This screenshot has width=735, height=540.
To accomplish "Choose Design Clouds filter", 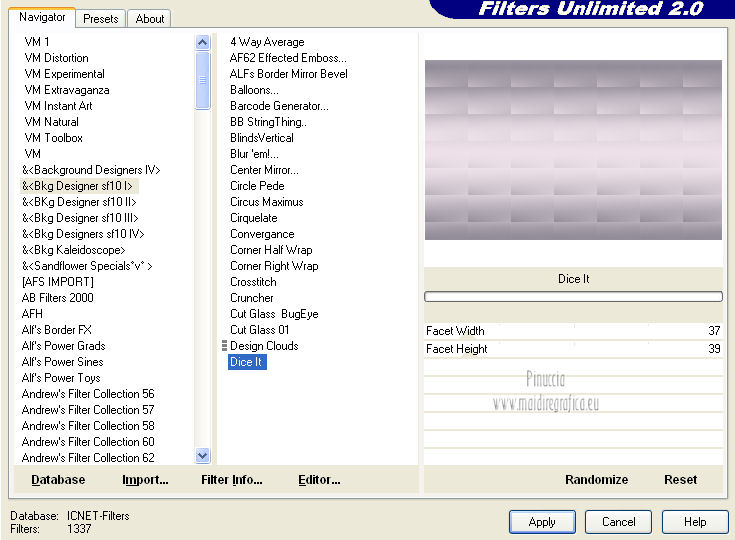I will [x=264, y=345].
